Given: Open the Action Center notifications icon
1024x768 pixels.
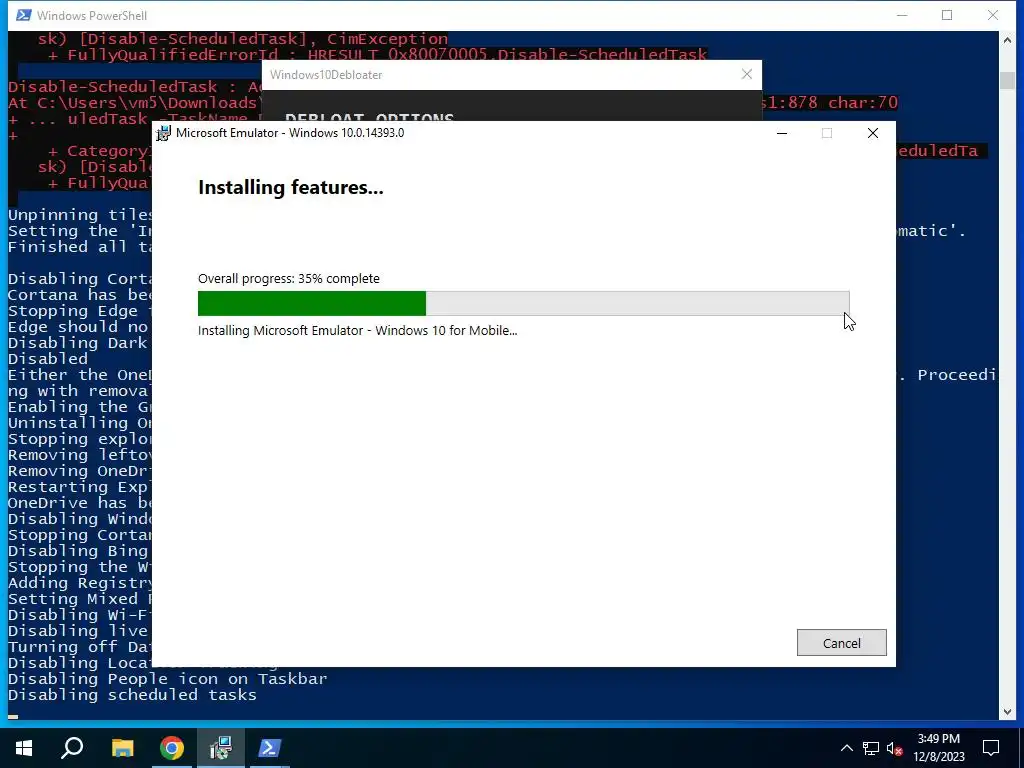Looking at the screenshot, I should (991, 748).
